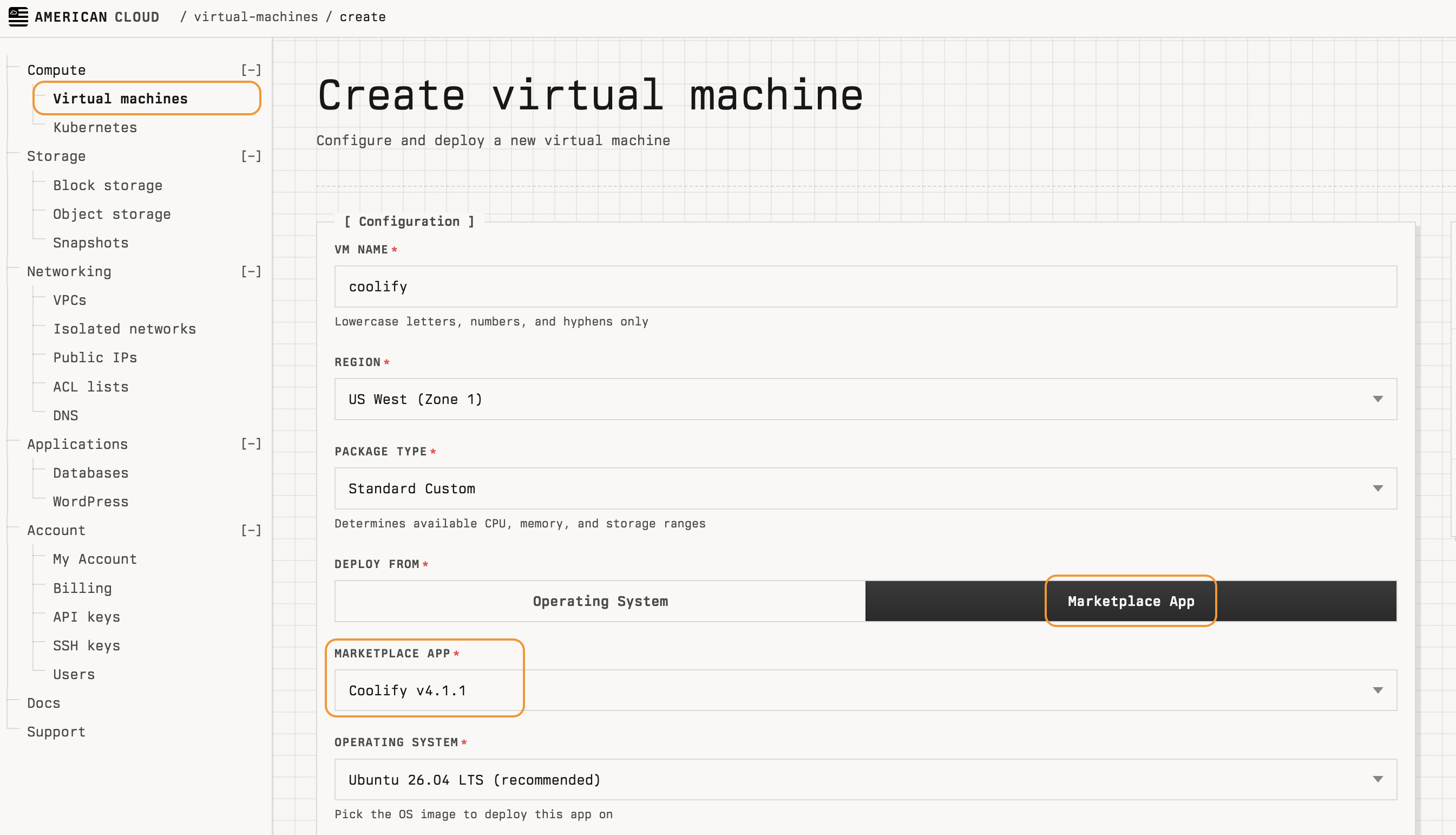Click the VM Name input field
This screenshot has height=835, width=1456.
point(865,286)
